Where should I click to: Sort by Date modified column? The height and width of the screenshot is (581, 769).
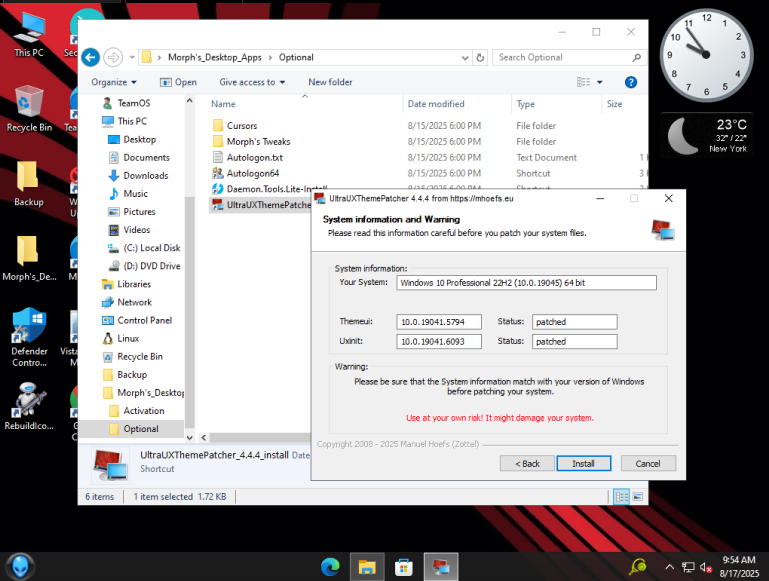436,104
